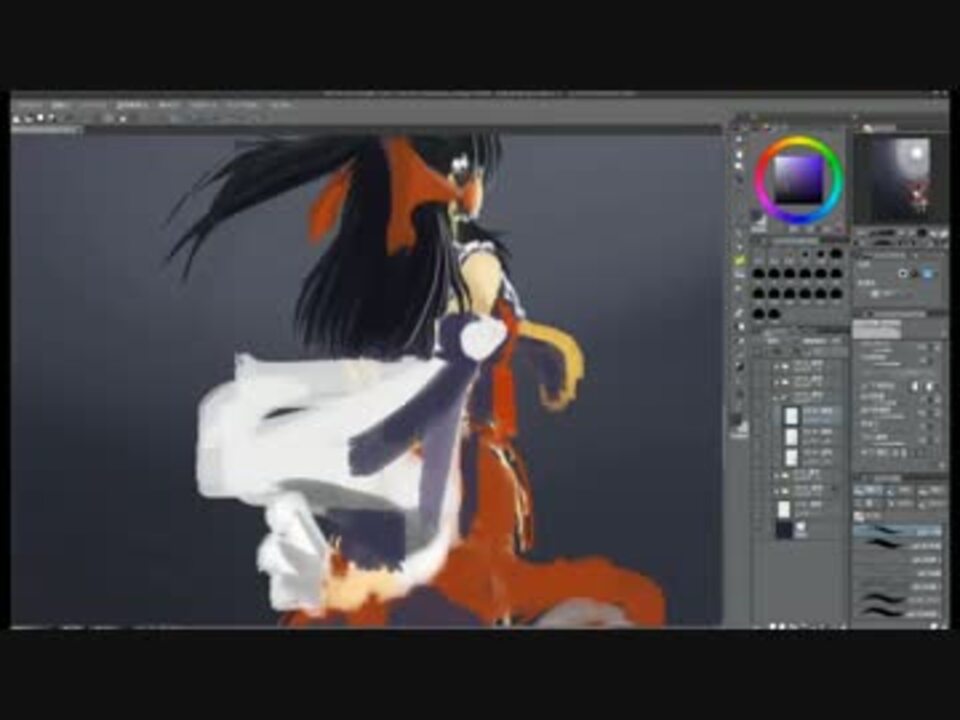
Task: Click the first icon at Layer panel bottom
Action: (x=774, y=626)
